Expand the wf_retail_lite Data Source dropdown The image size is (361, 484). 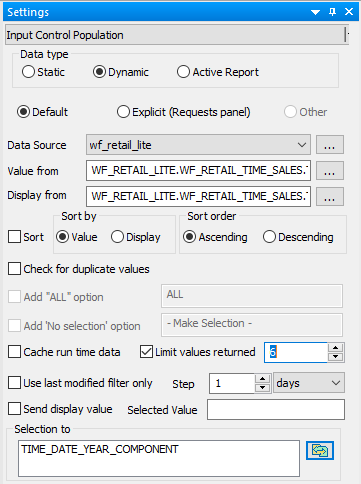[x=198, y=145]
